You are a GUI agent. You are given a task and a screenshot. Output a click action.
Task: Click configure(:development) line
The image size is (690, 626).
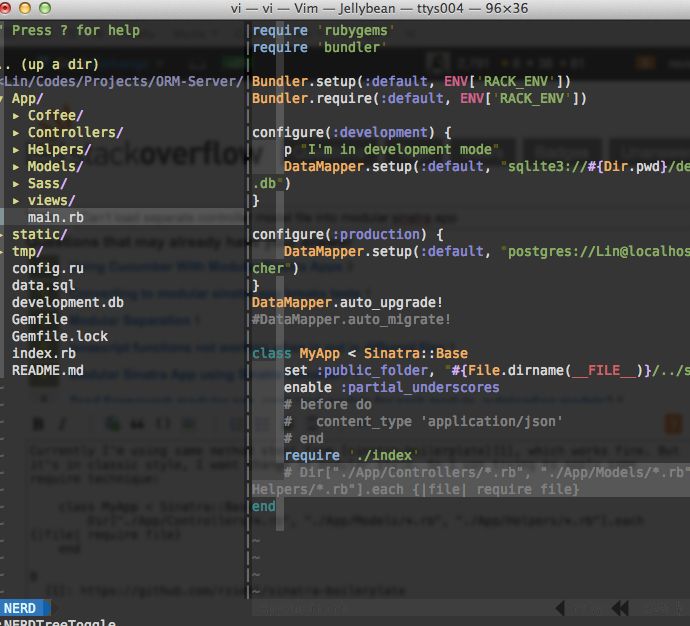[x=352, y=132]
